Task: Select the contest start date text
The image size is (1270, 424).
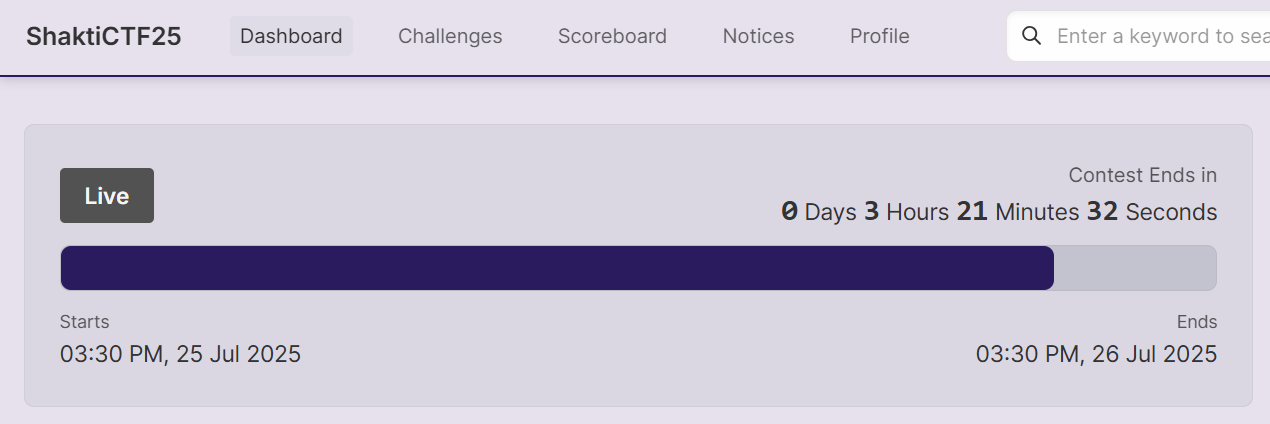Action: [180, 354]
